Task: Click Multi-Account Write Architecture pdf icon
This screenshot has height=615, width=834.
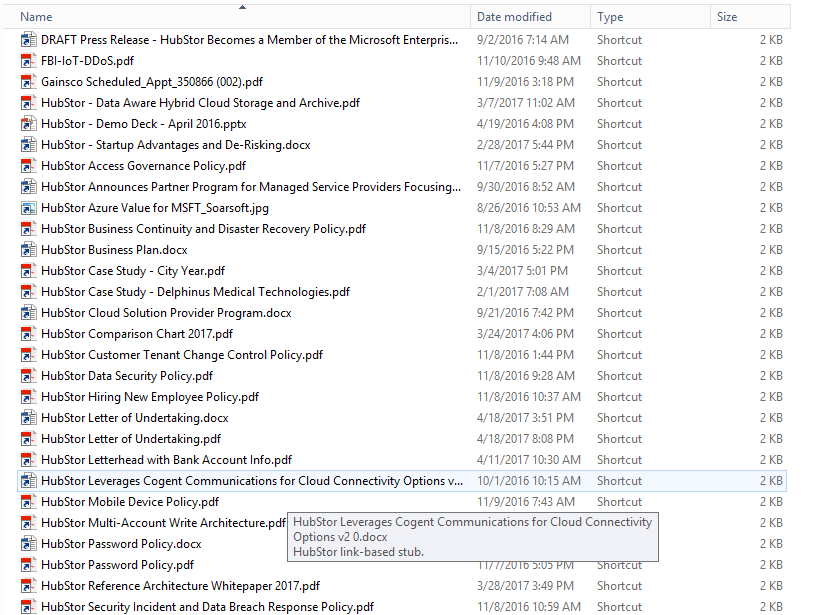Action: pos(28,523)
